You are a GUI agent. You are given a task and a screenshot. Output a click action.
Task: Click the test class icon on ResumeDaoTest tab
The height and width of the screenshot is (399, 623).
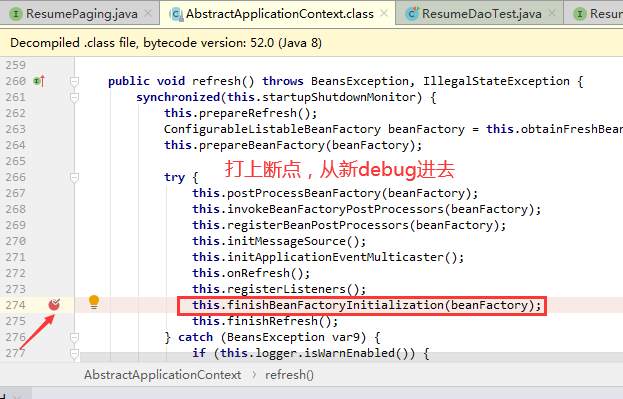point(412,14)
